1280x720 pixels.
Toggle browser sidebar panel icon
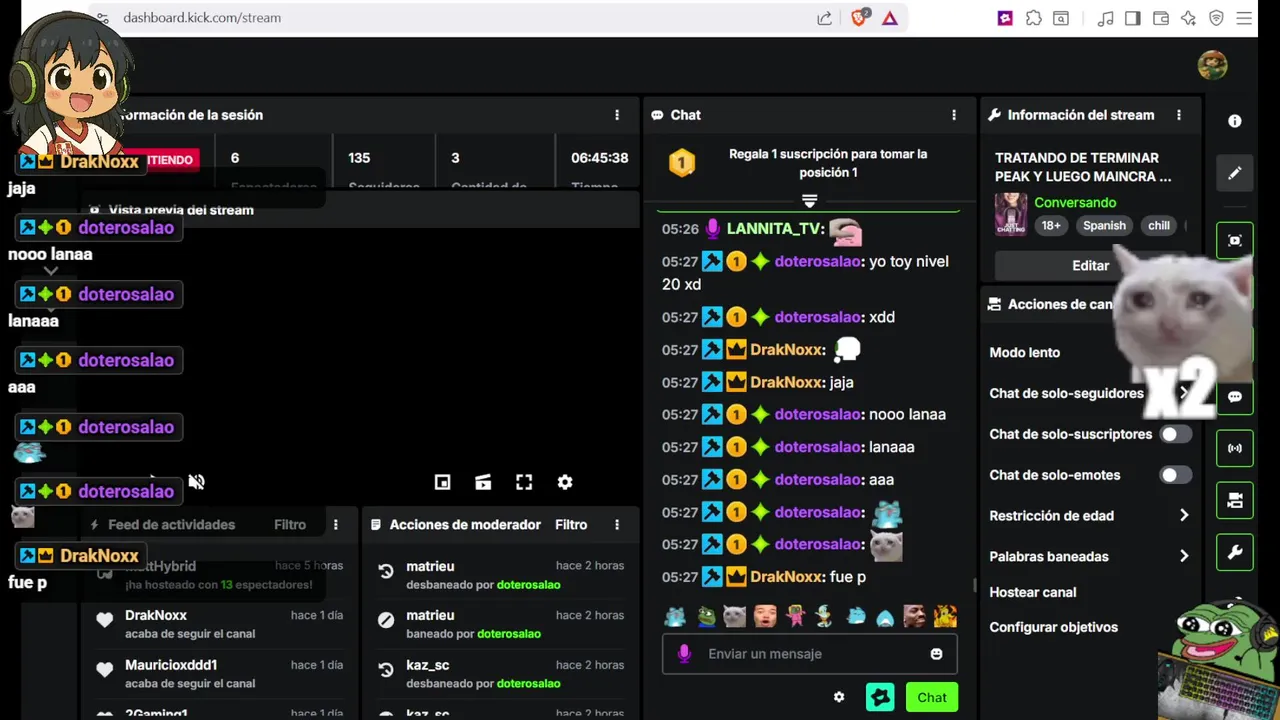1133,18
